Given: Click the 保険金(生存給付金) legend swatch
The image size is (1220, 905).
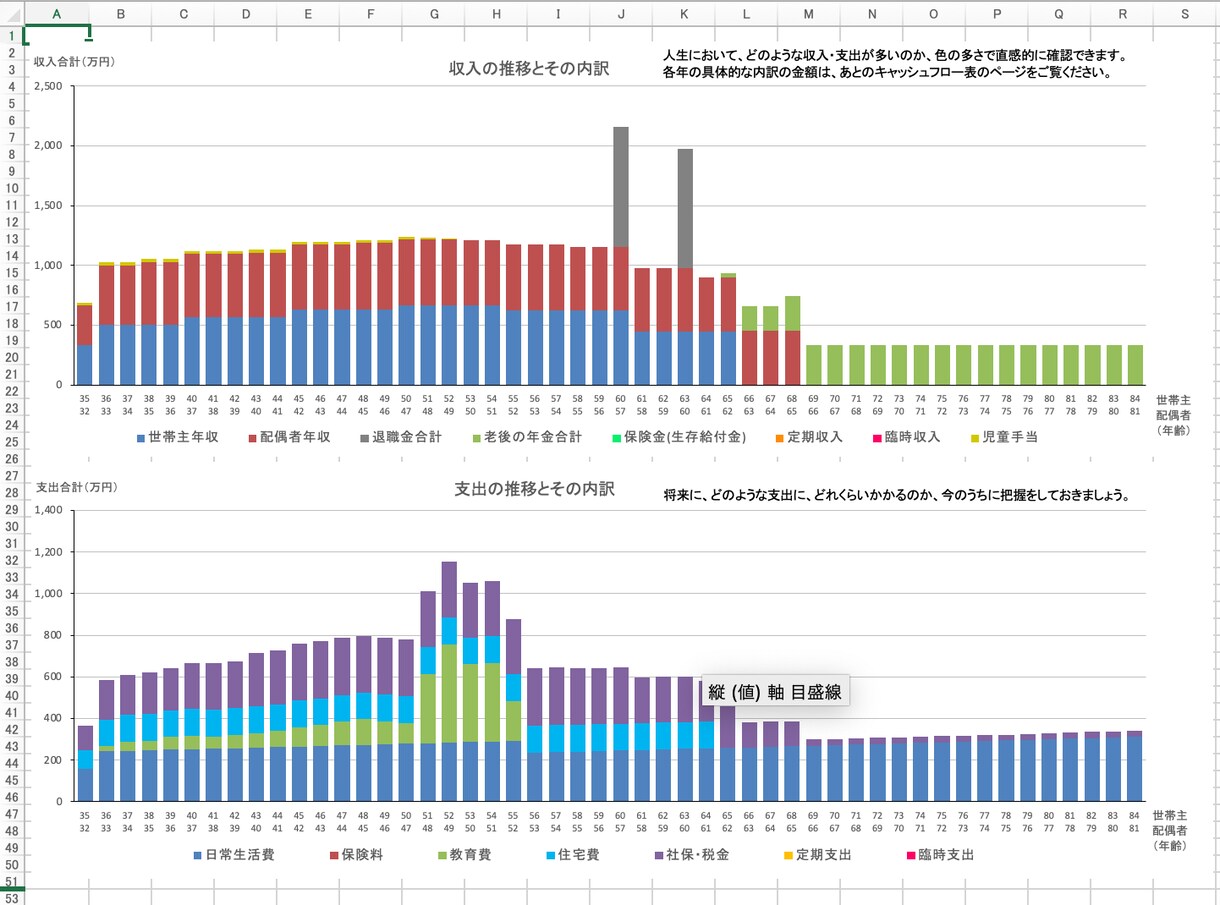Looking at the screenshot, I should 615,437.
